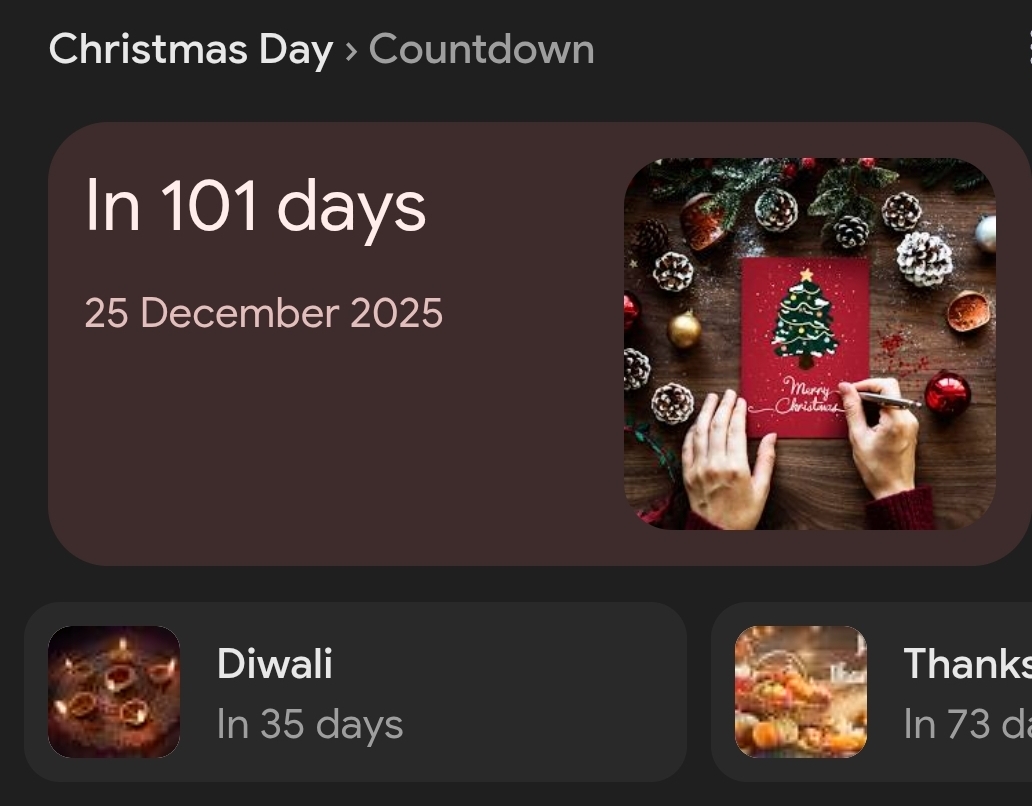This screenshot has height=806, width=1032.
Task: Select the Christmas Day breadcrumb
Action: 191,49
